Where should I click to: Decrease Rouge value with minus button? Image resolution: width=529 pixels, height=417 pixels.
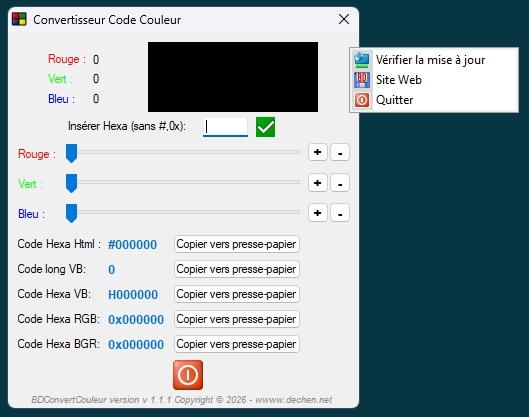pos(340,152)
